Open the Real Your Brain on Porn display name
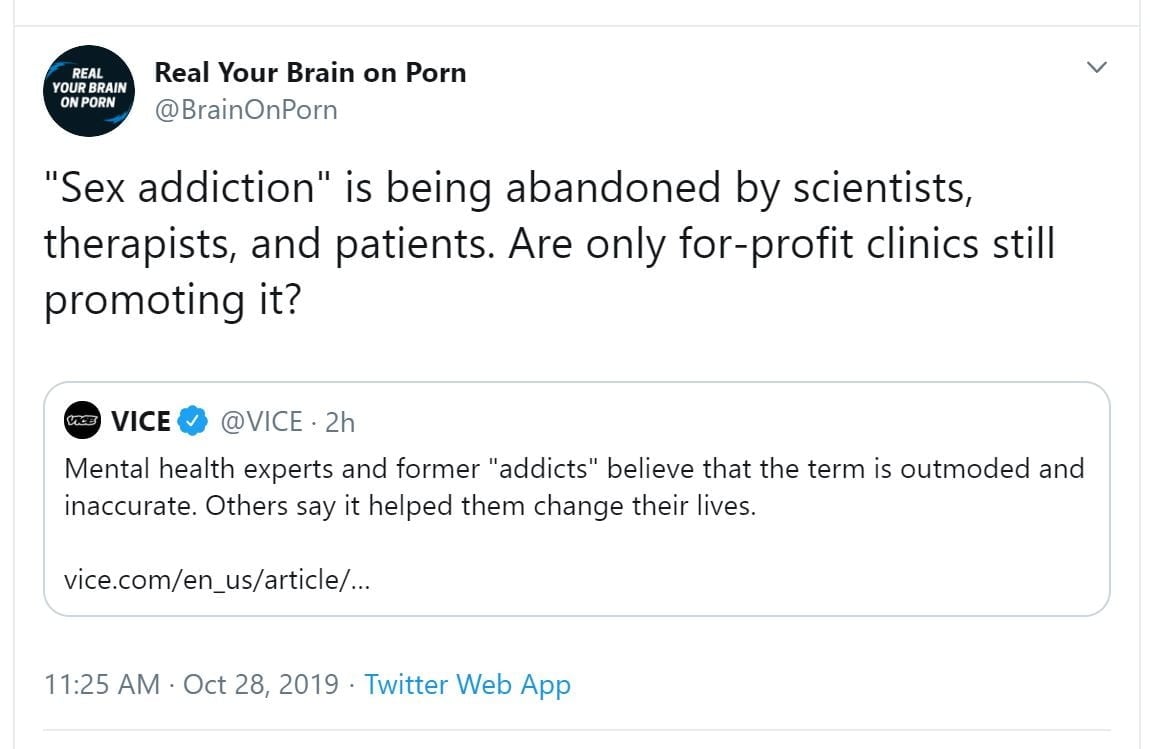This screenshot has height=749, width=1150. pyautogui.click(x=310, y=72)
